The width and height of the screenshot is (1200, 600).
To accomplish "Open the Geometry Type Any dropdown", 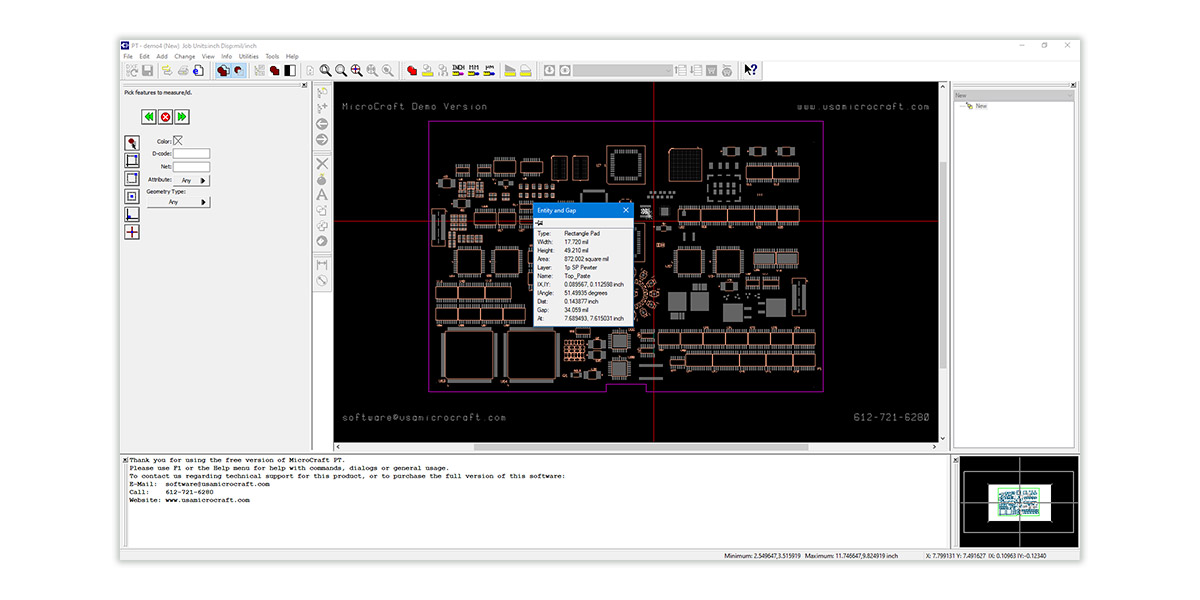I will coord(178,202).
